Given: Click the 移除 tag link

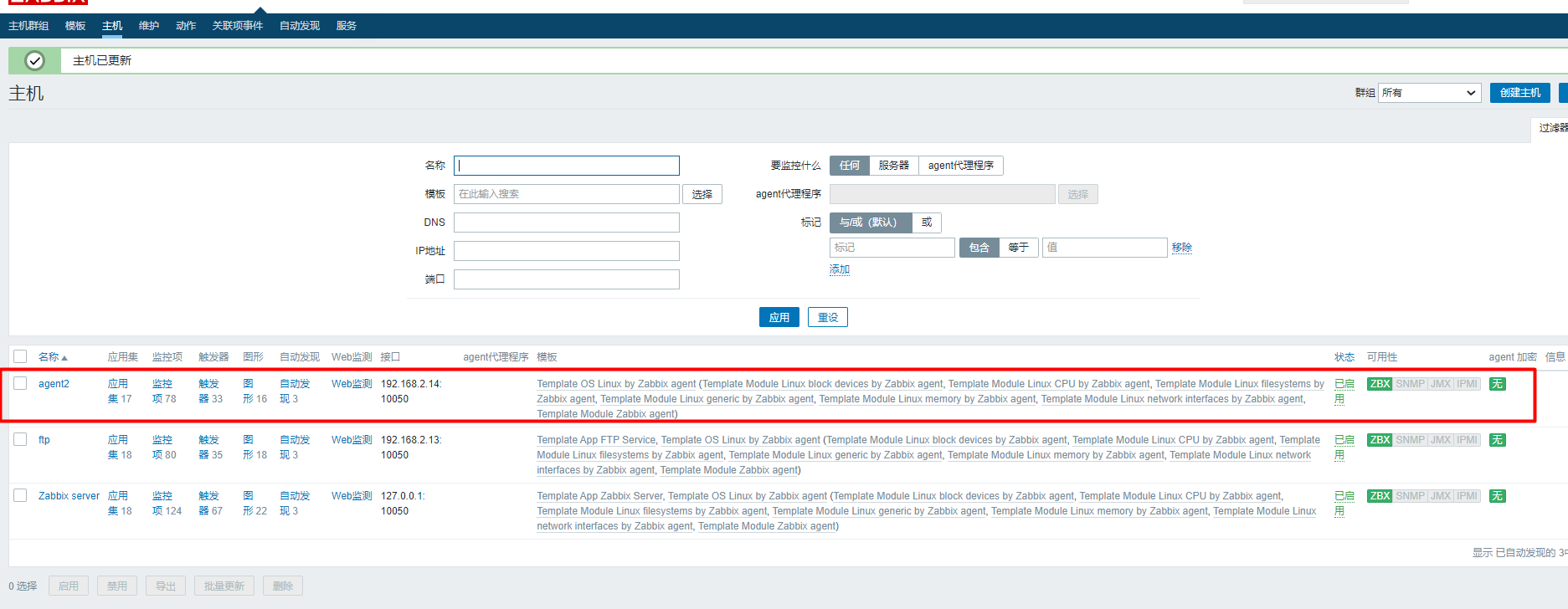Looking at the screenshot, I should [x=1182, y=248].
